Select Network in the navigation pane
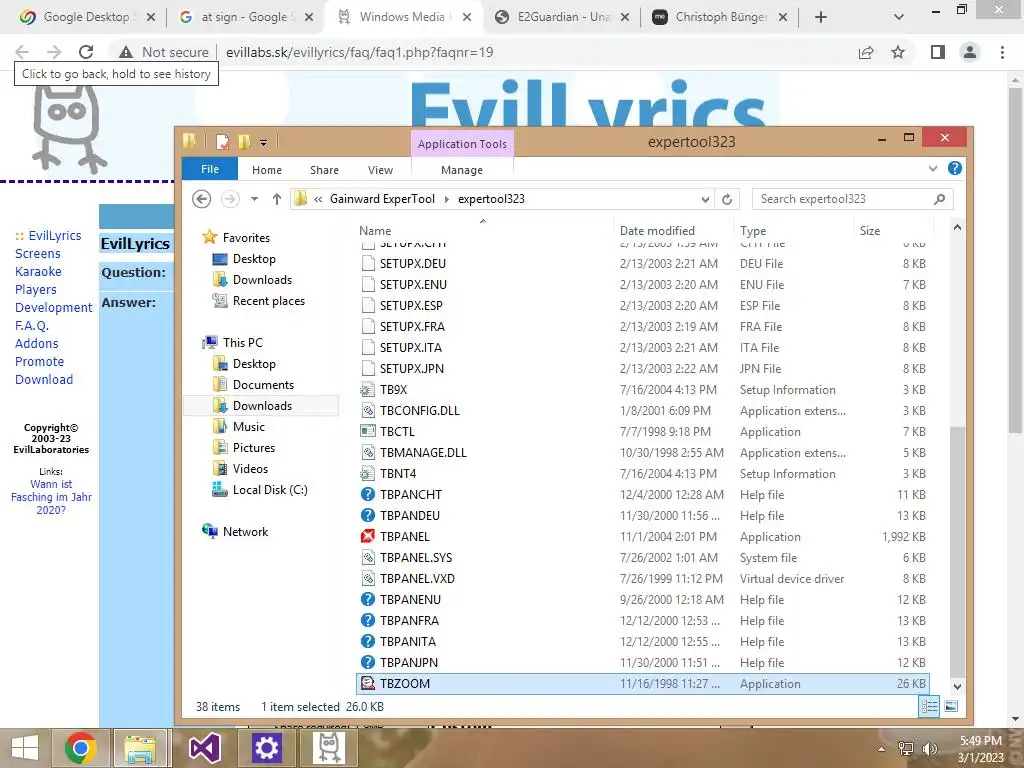 (x=245, y=532)
